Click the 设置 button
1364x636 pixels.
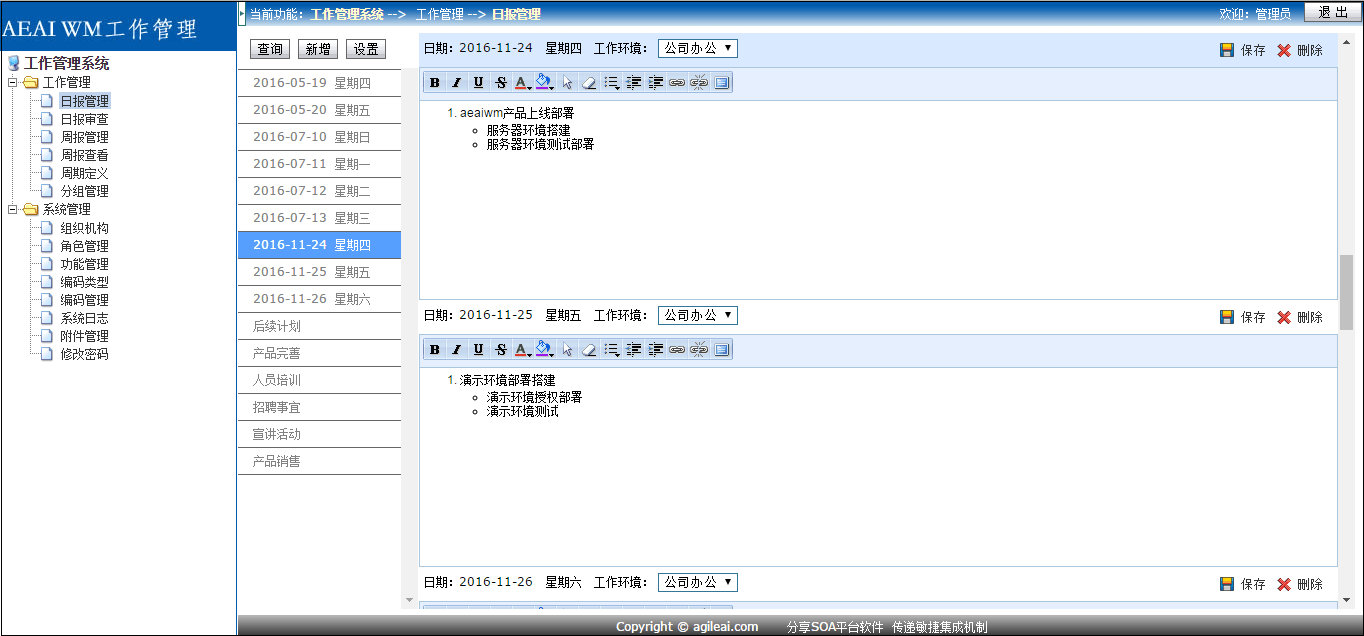point(366,50)
